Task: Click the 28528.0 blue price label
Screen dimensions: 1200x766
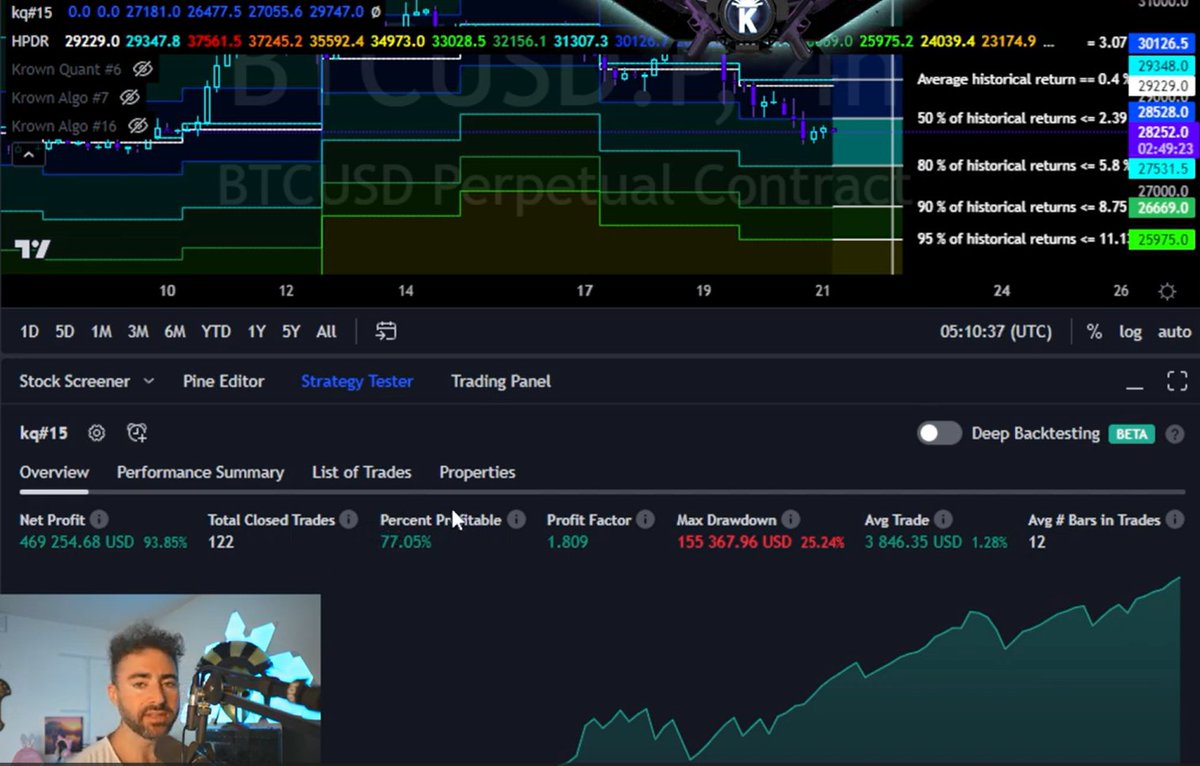Action: pos(1160,112)
